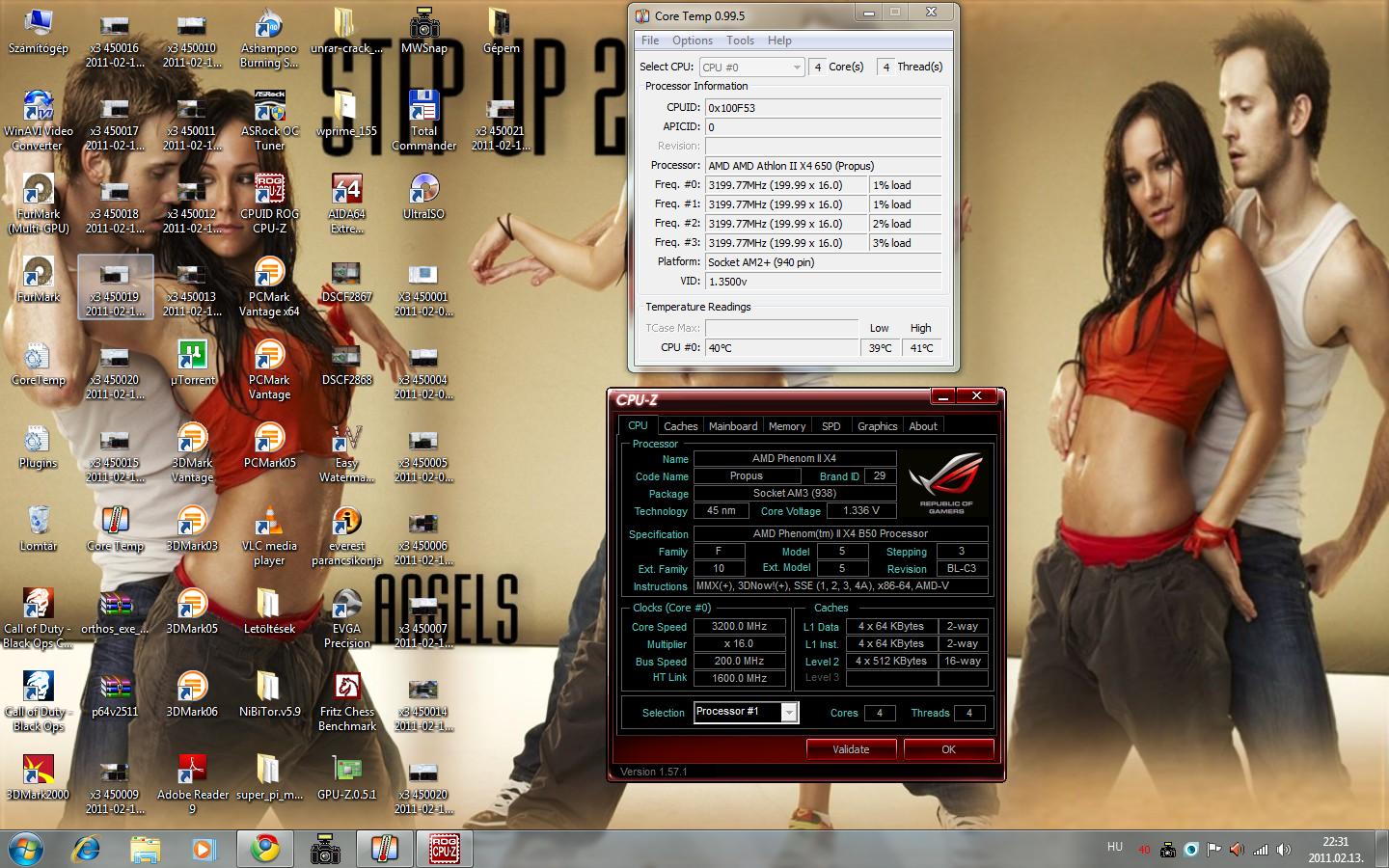The image size is (1389, 868).
Task: Launch AIDA64 Extreme shortcut
Action: click(x=346, y=203)
